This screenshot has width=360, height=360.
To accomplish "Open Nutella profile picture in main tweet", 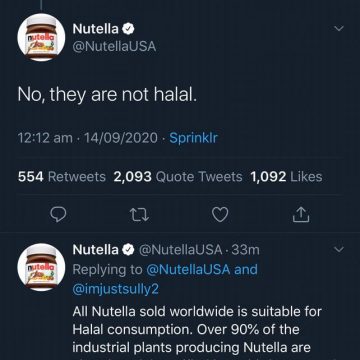I will [41, 38].
